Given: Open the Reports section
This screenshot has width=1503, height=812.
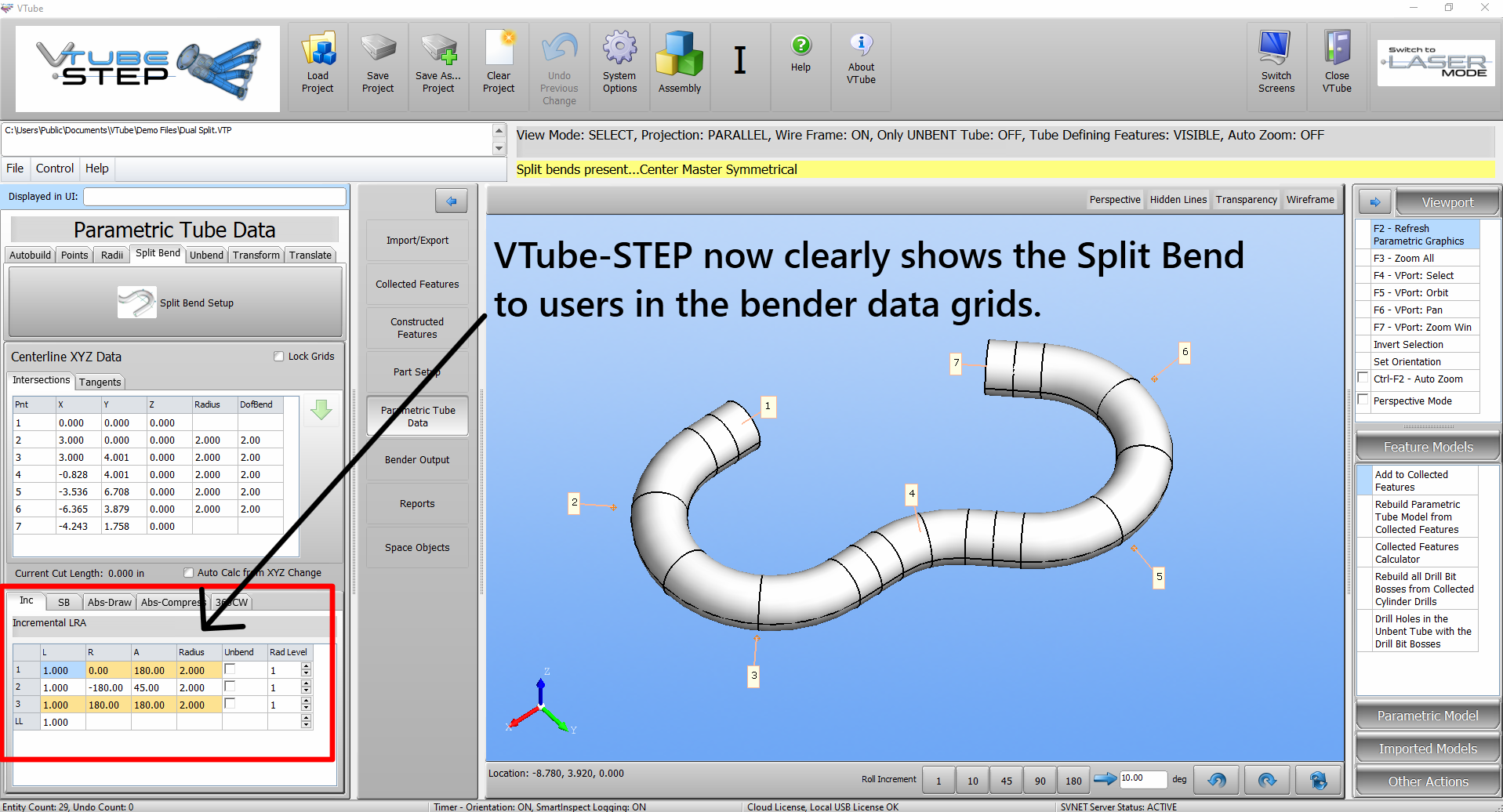Looking at the screenshot, I should coord(417,504).
